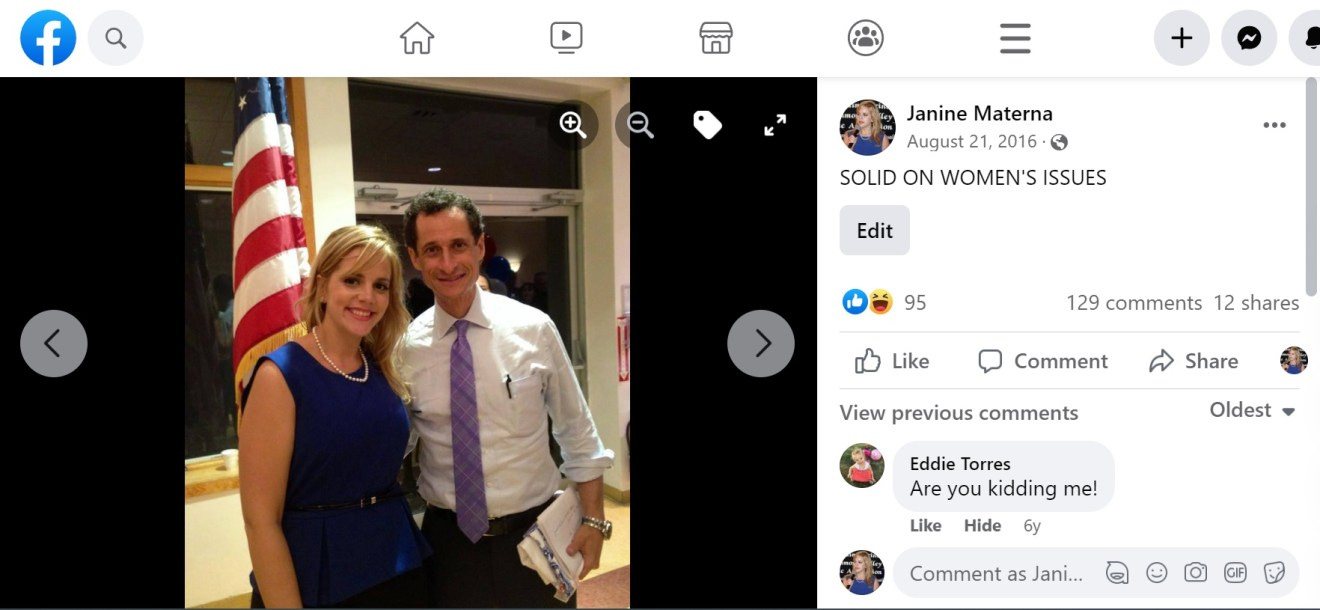Open the Messenger icon
The image size is (1320, 610).
click(x=1249, y=38)
